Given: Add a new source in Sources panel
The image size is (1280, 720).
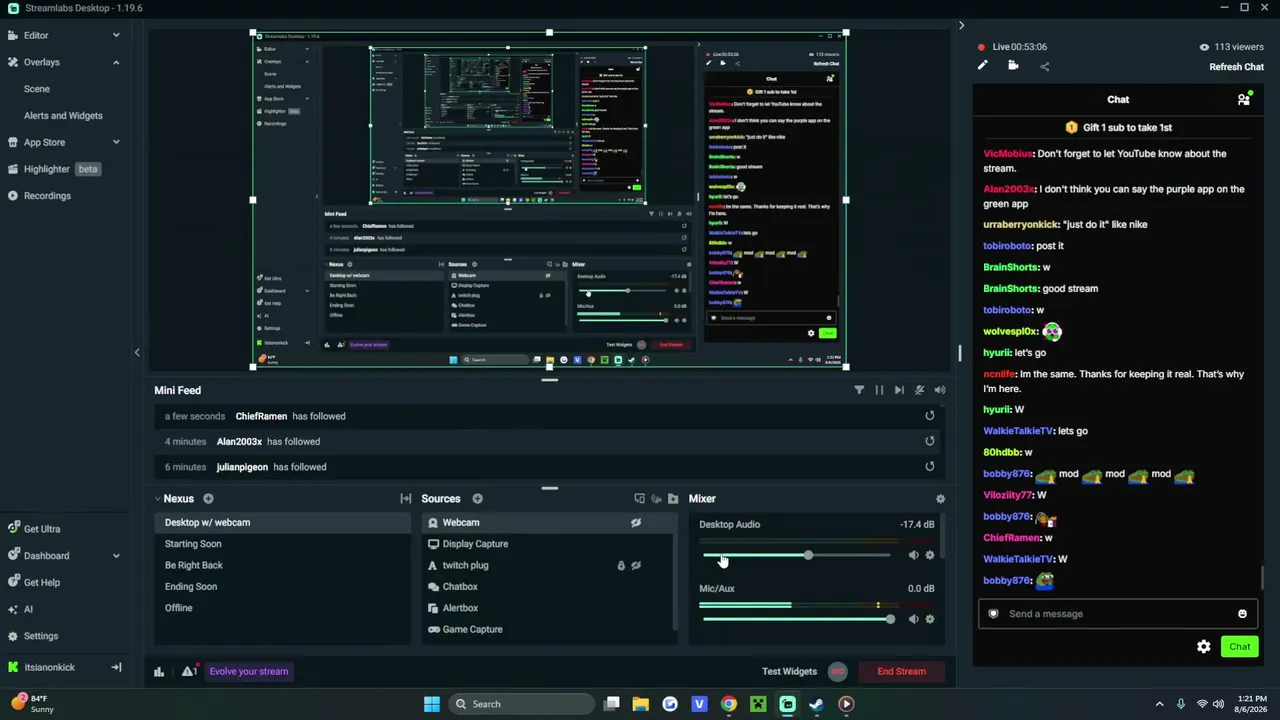Looking at the screenshot, I should click(x=477, y=499).
